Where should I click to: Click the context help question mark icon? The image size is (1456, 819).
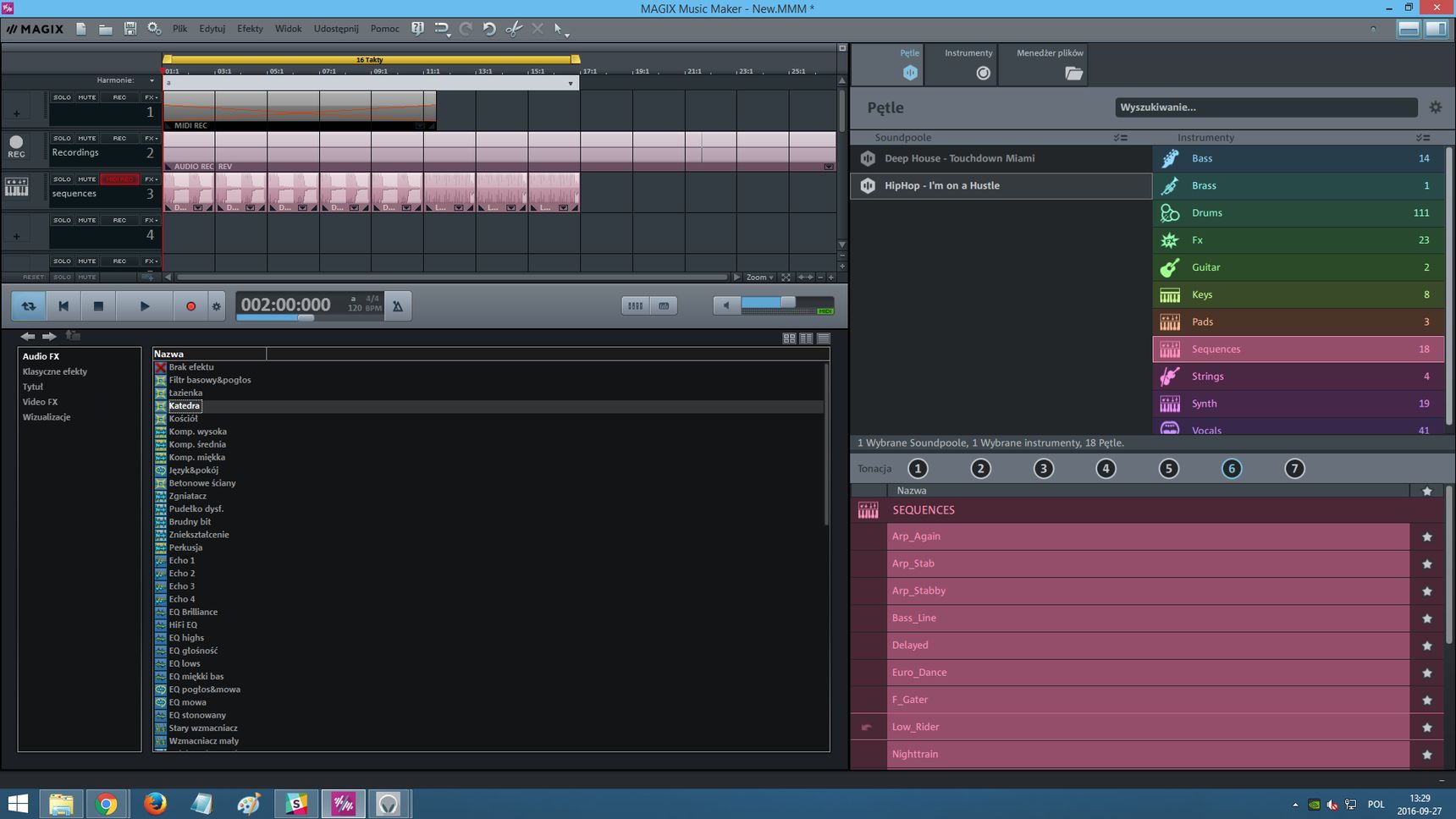pyautogui.click(x=416, y=29)
